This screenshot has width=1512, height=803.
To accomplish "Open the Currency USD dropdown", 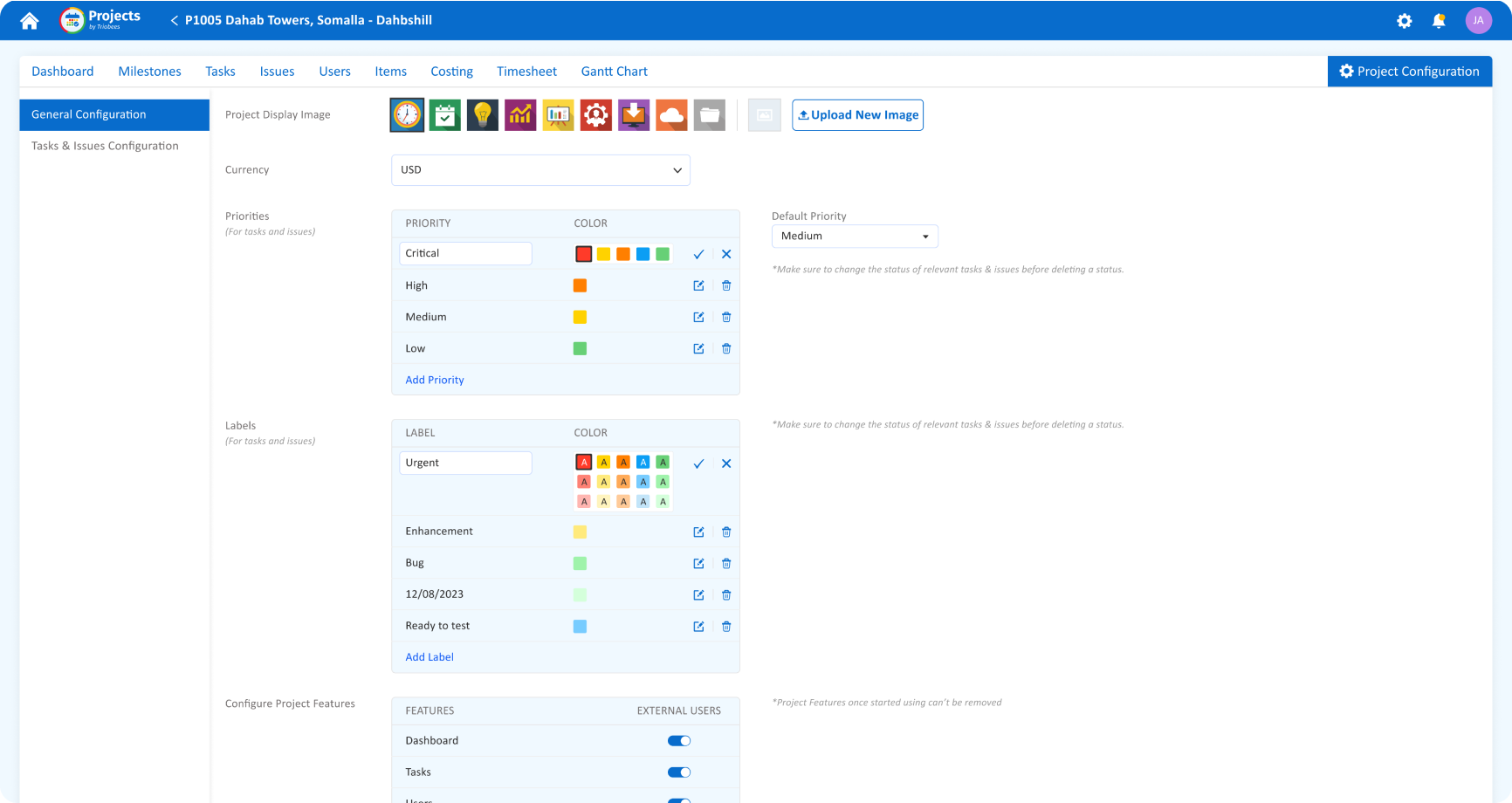I will coord(540,170).
